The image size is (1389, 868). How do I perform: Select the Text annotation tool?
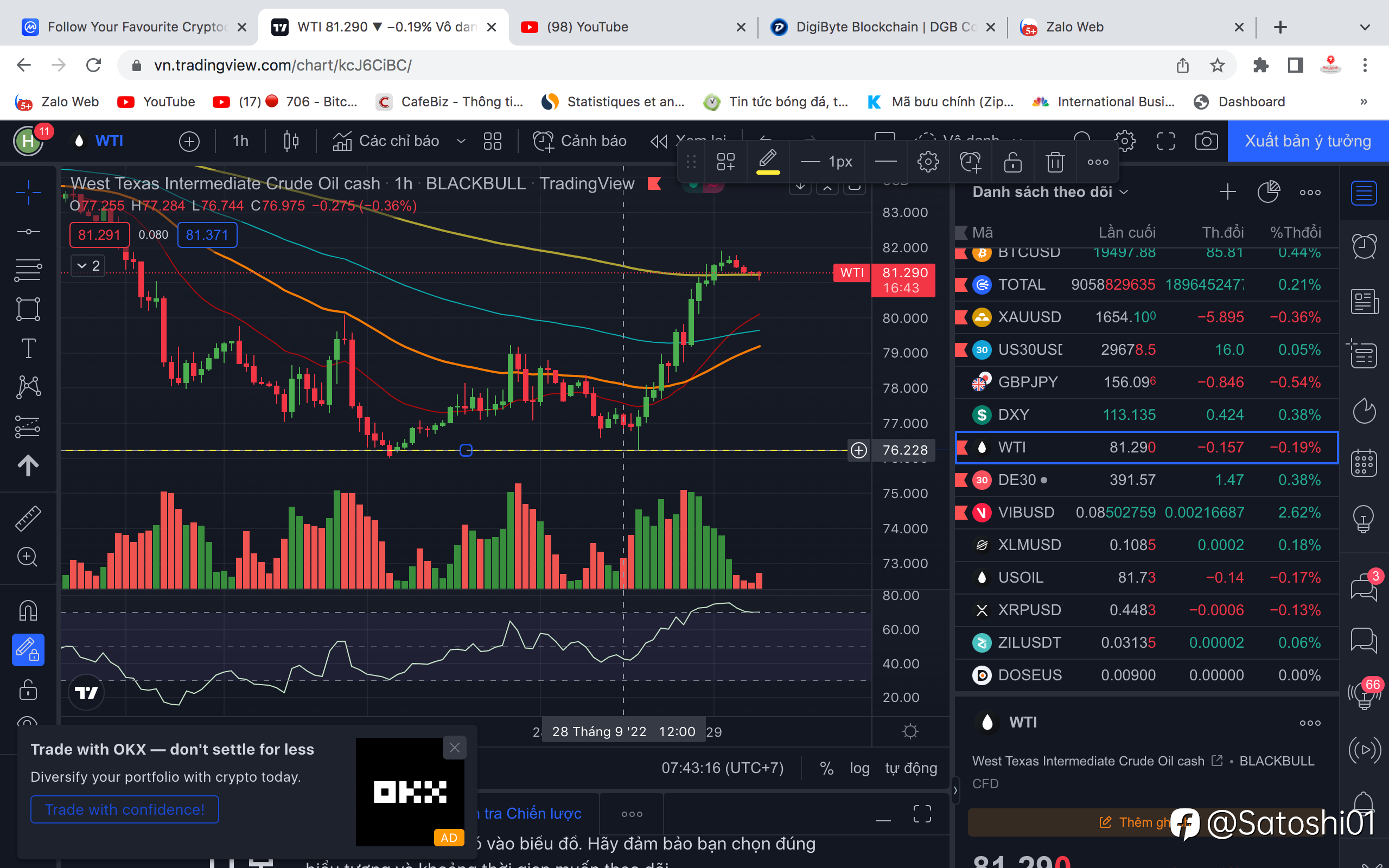28,348
